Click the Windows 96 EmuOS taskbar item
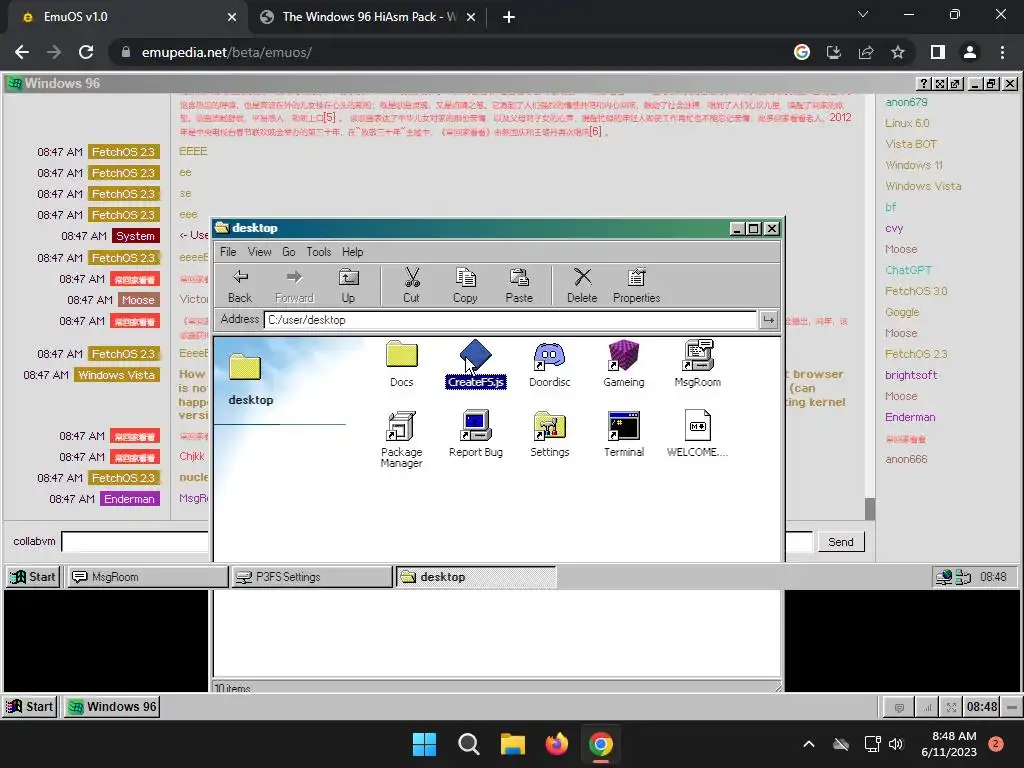Viewport: 1024px width, 768px height. click(x=112, y=707)
